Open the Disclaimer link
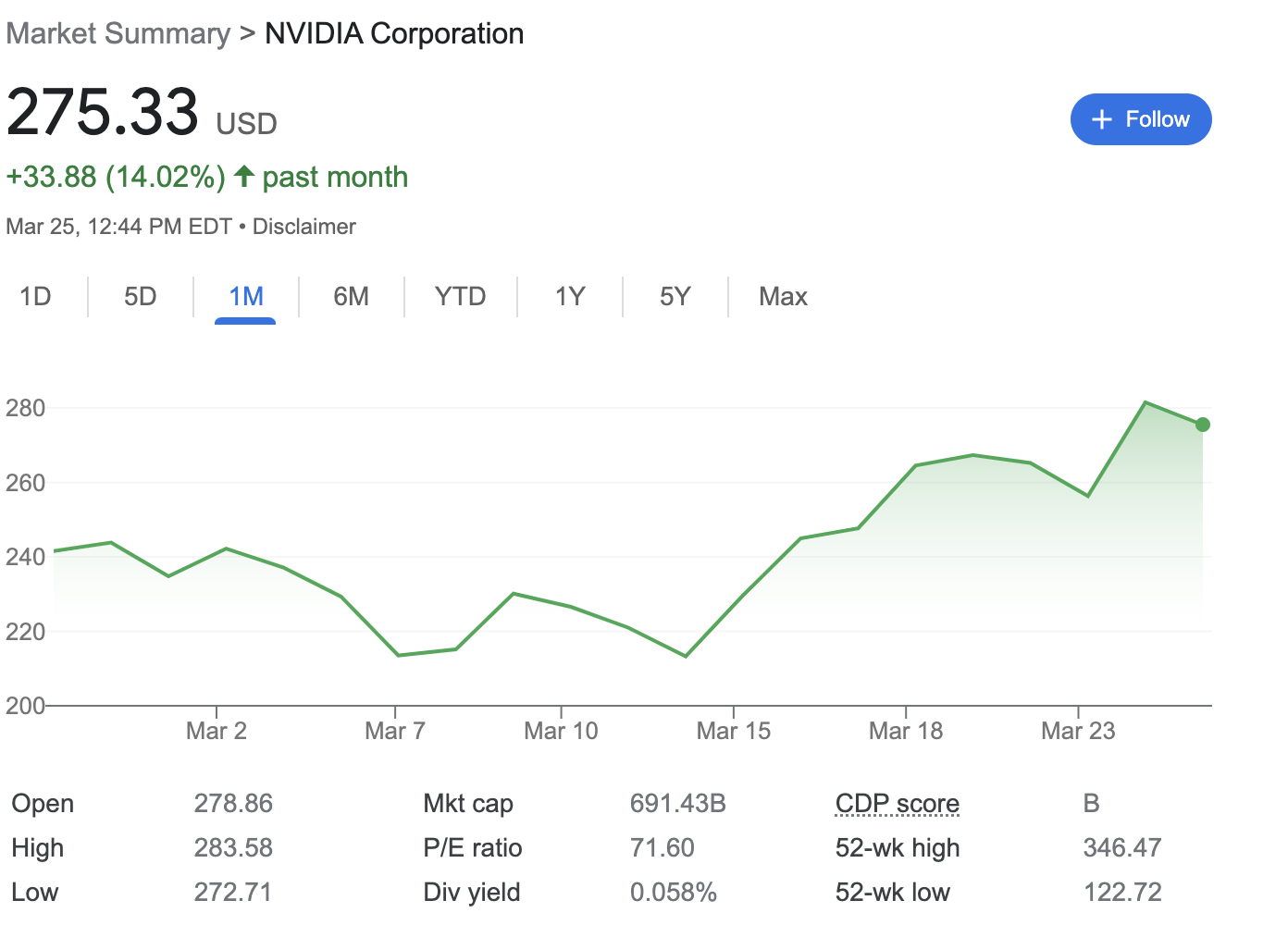 304,227
